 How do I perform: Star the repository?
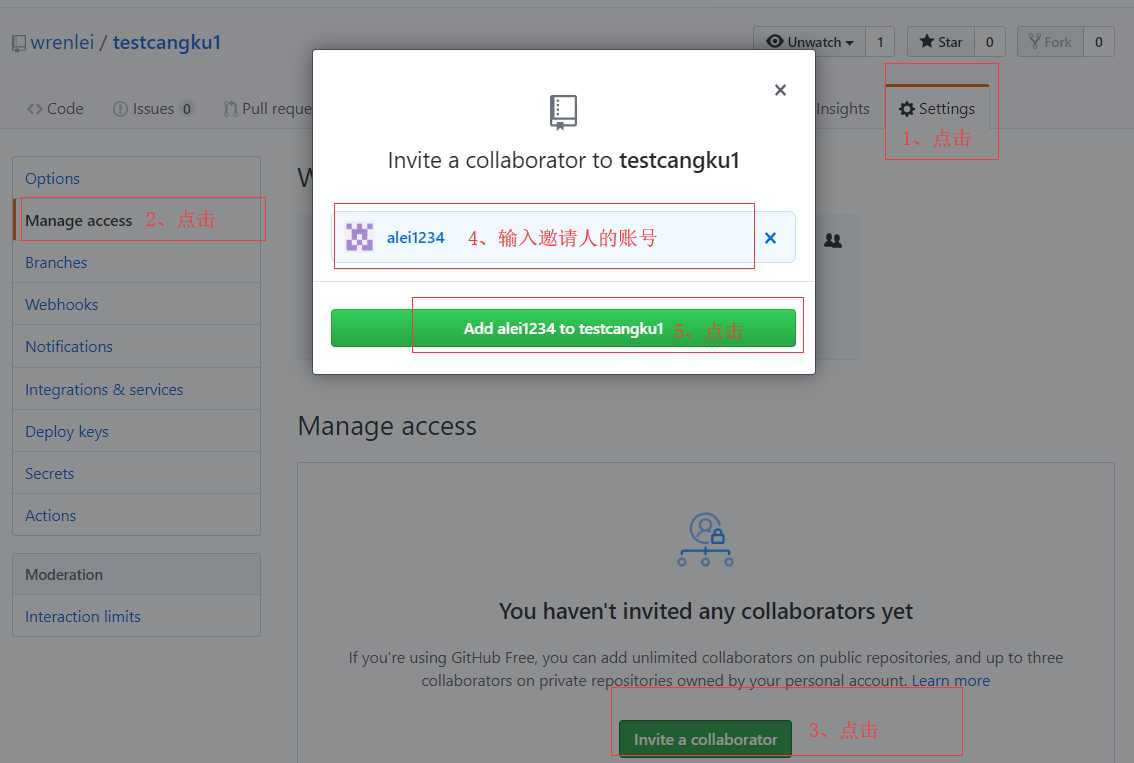(x=940, y=42)
